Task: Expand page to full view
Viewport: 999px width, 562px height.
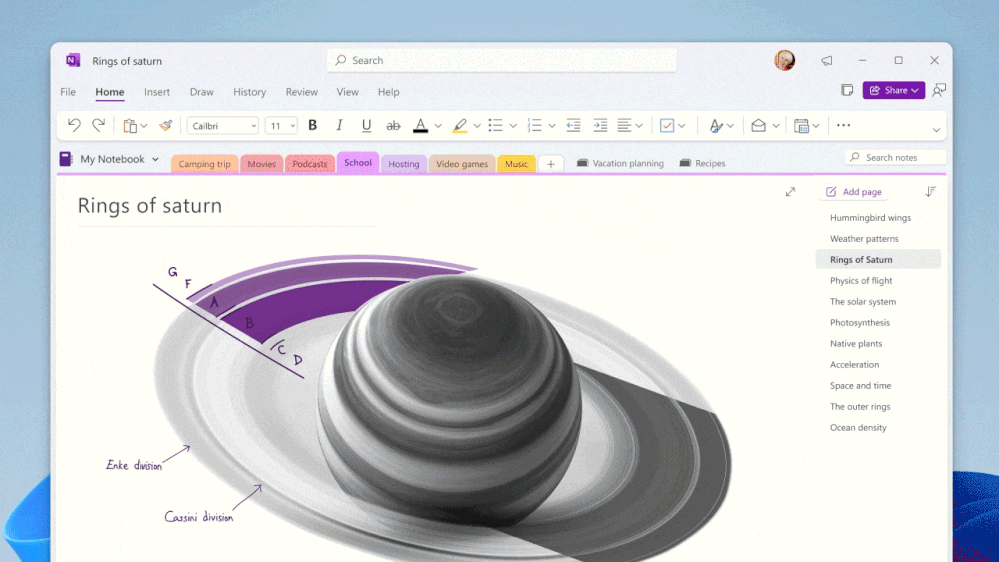Action: pos(790,192)
